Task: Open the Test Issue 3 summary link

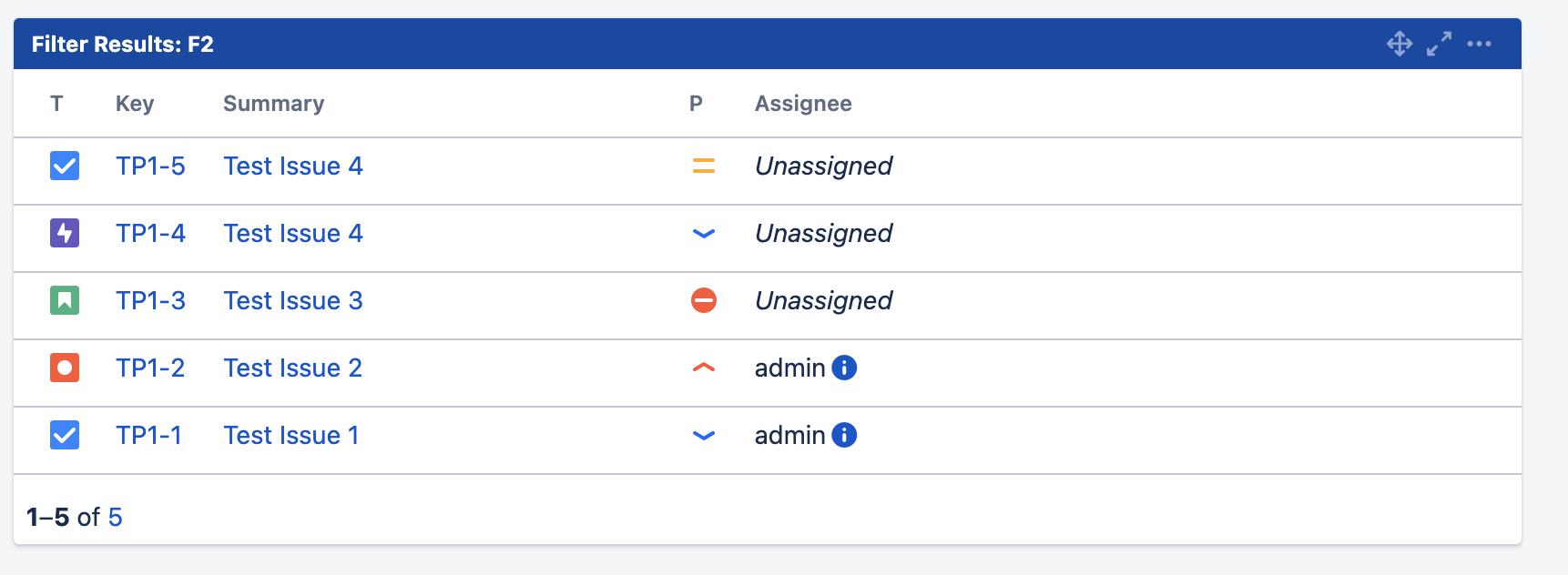Action: pyautogui.click(x=293, y=301)
